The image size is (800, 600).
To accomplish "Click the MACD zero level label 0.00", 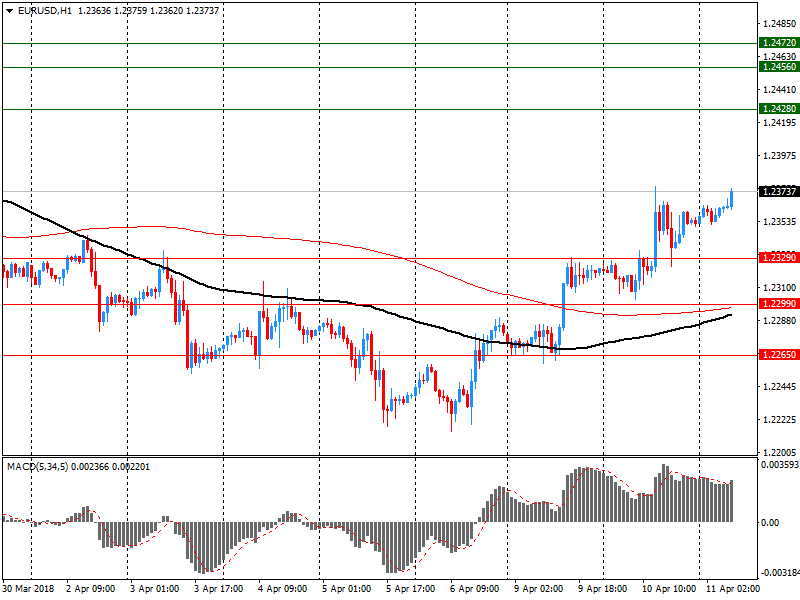I will [x=770, y=522].
